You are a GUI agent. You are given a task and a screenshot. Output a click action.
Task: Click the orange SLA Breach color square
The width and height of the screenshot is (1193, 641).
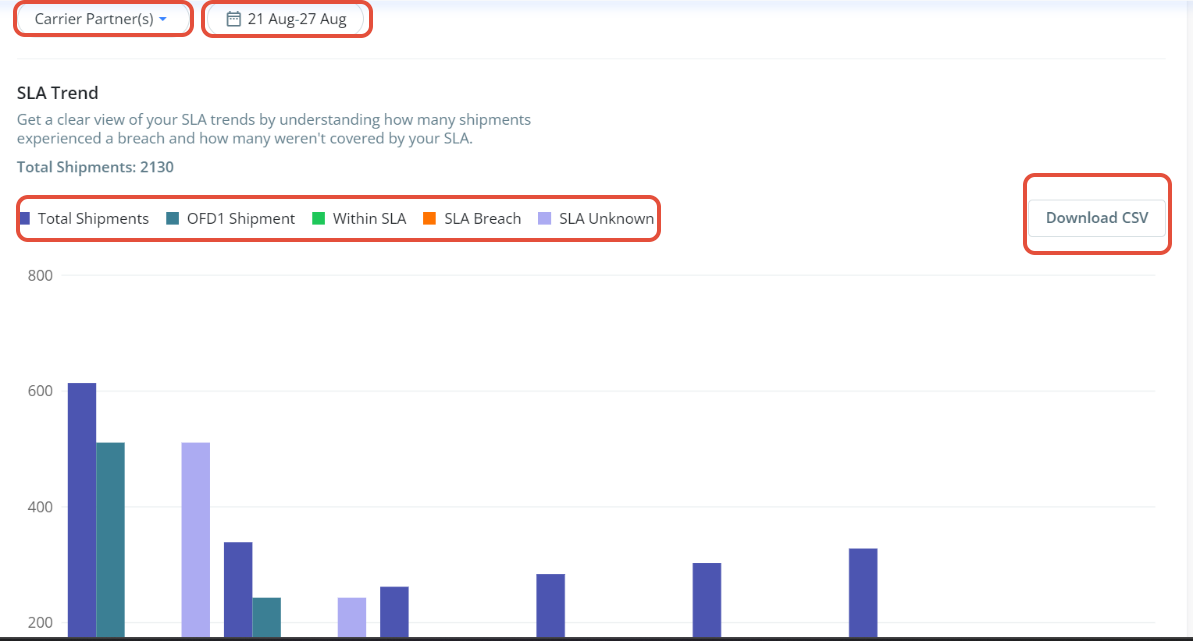click(x=430, y=218)
